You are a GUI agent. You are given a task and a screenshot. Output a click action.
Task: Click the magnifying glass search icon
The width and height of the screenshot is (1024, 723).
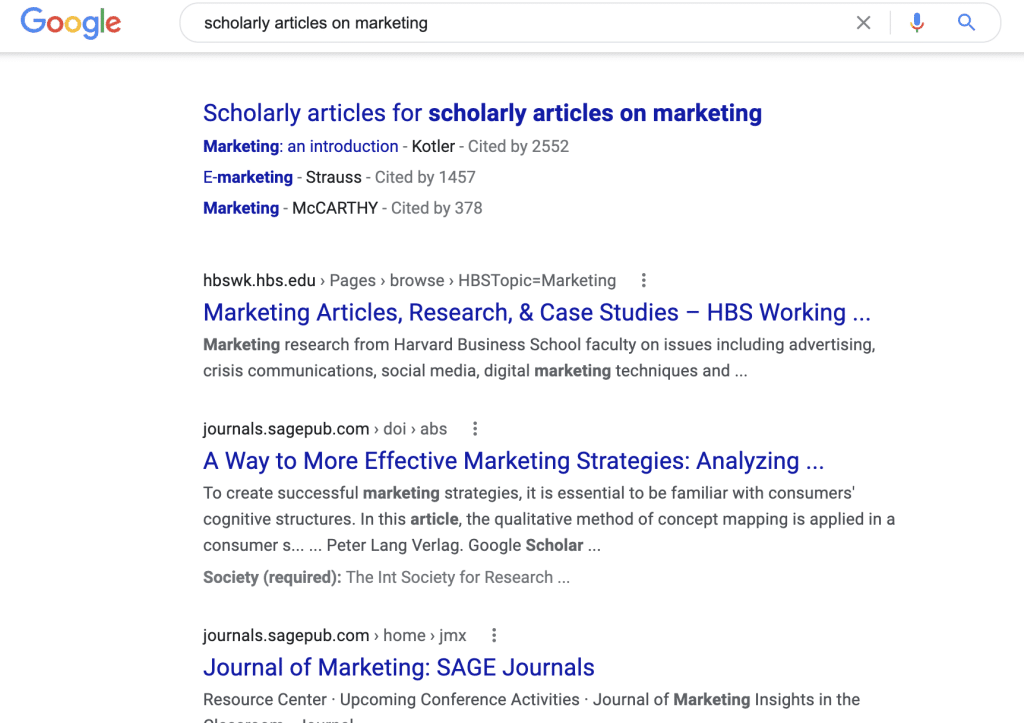coord(966,23)
